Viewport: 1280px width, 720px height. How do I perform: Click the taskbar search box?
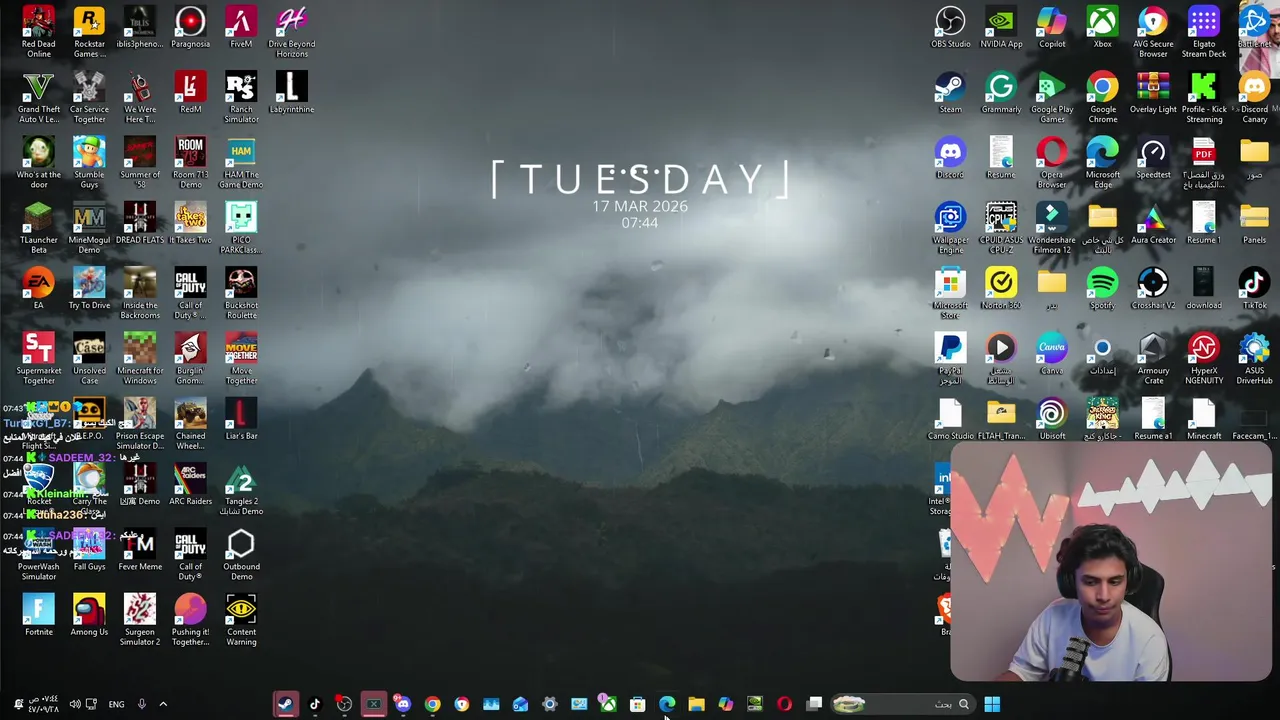[x=903, y=704]
